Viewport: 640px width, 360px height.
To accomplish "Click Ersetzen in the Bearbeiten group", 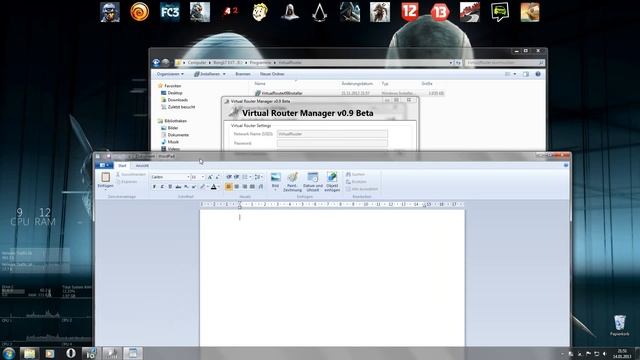I will tap(356, 182).
